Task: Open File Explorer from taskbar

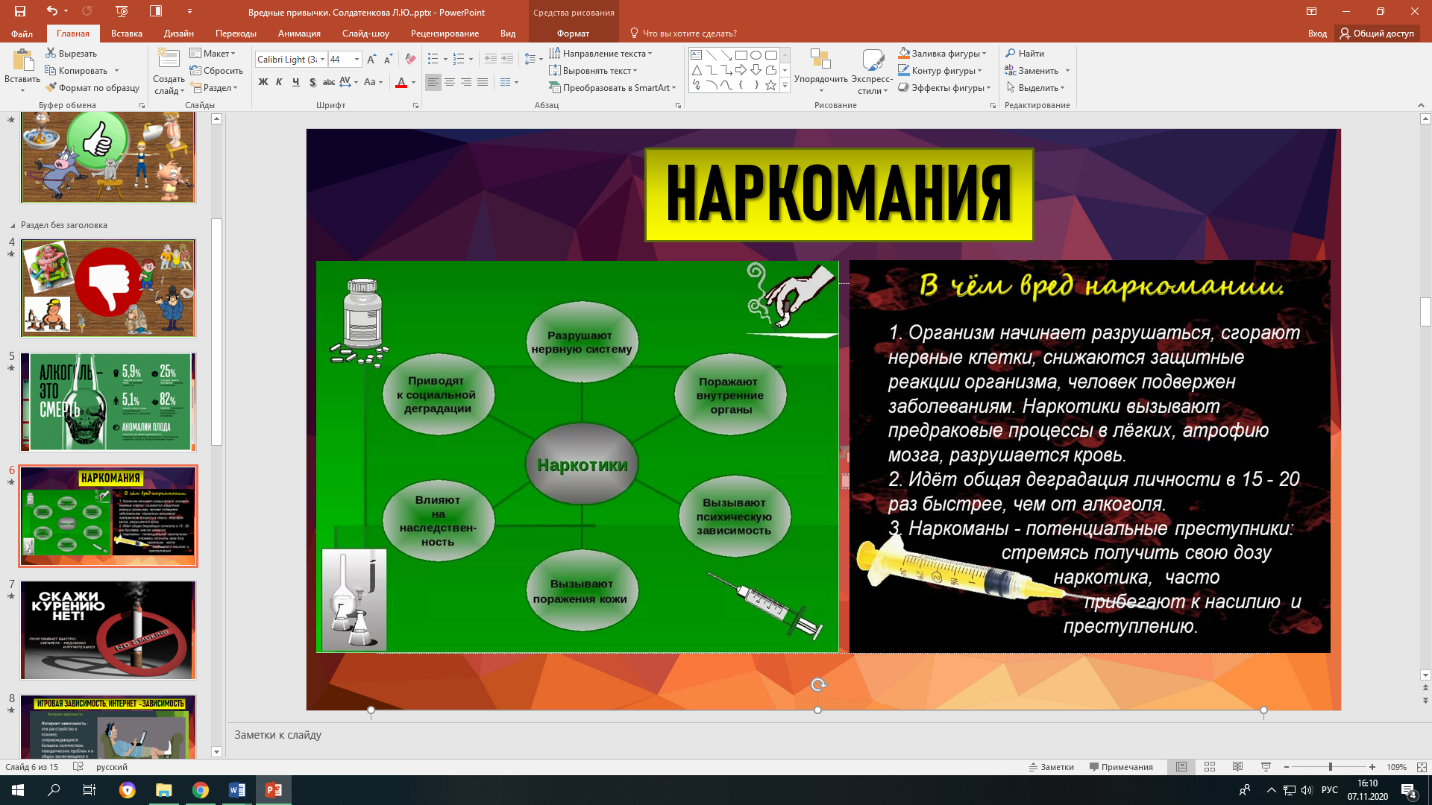Action: pyautogui.click(x=163, y=790)
